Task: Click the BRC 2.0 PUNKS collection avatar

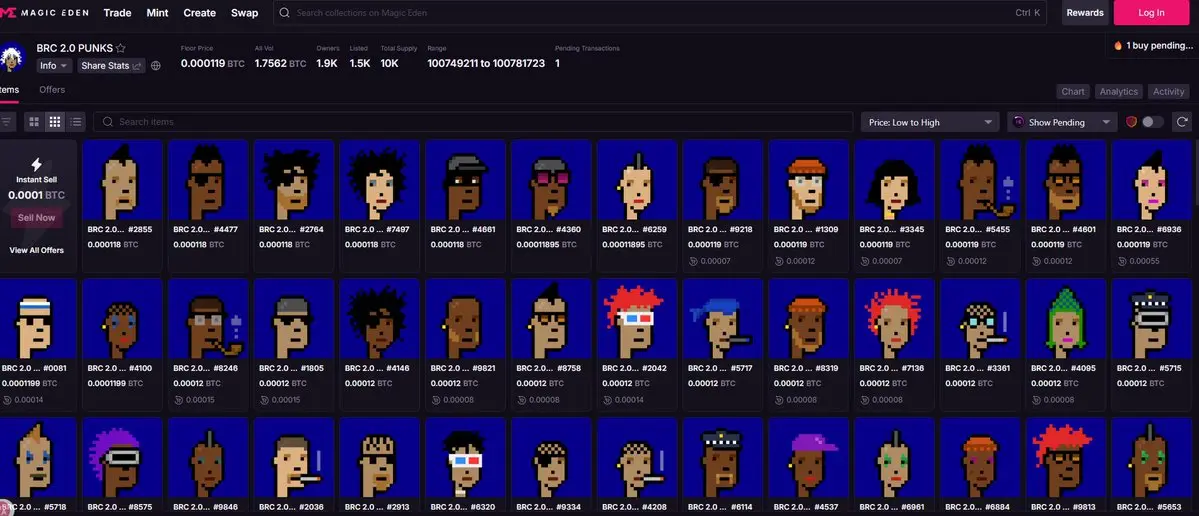Action: [13, 57]
